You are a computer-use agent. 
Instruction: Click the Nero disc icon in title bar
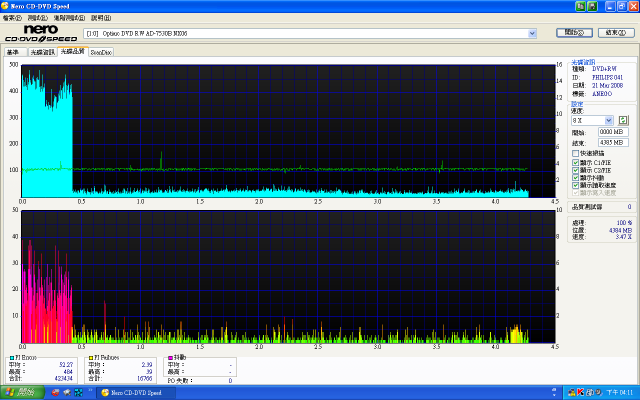point(5,6)
